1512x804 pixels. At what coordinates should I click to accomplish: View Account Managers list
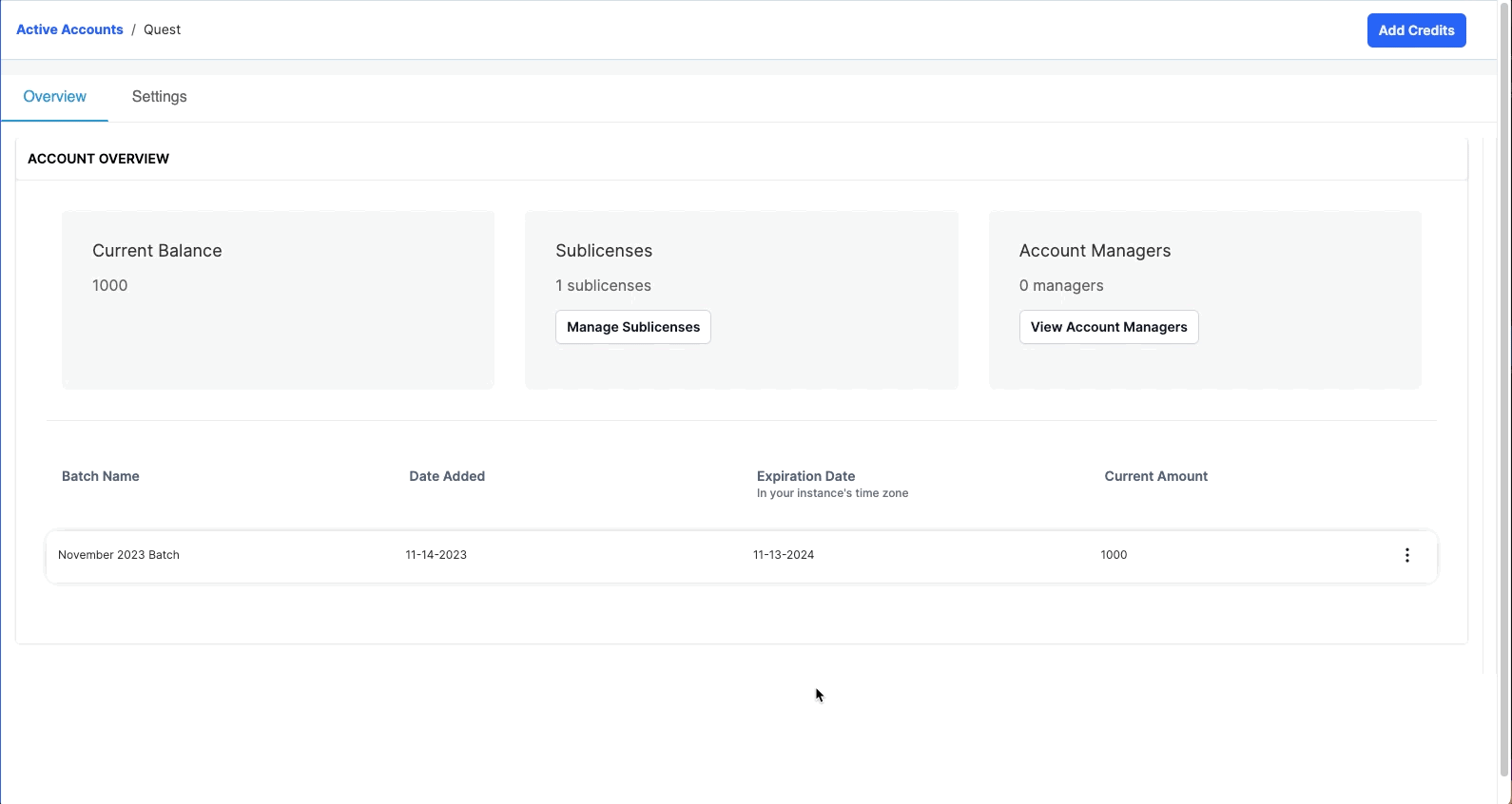tap(1109, 327)
